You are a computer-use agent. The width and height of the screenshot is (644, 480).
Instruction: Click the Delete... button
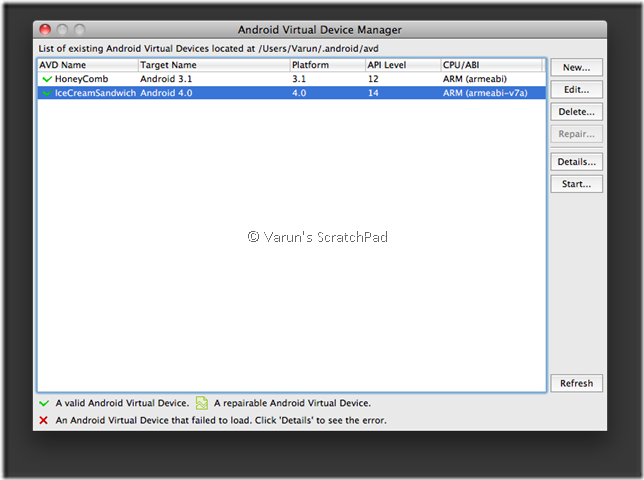coord(576,112)
